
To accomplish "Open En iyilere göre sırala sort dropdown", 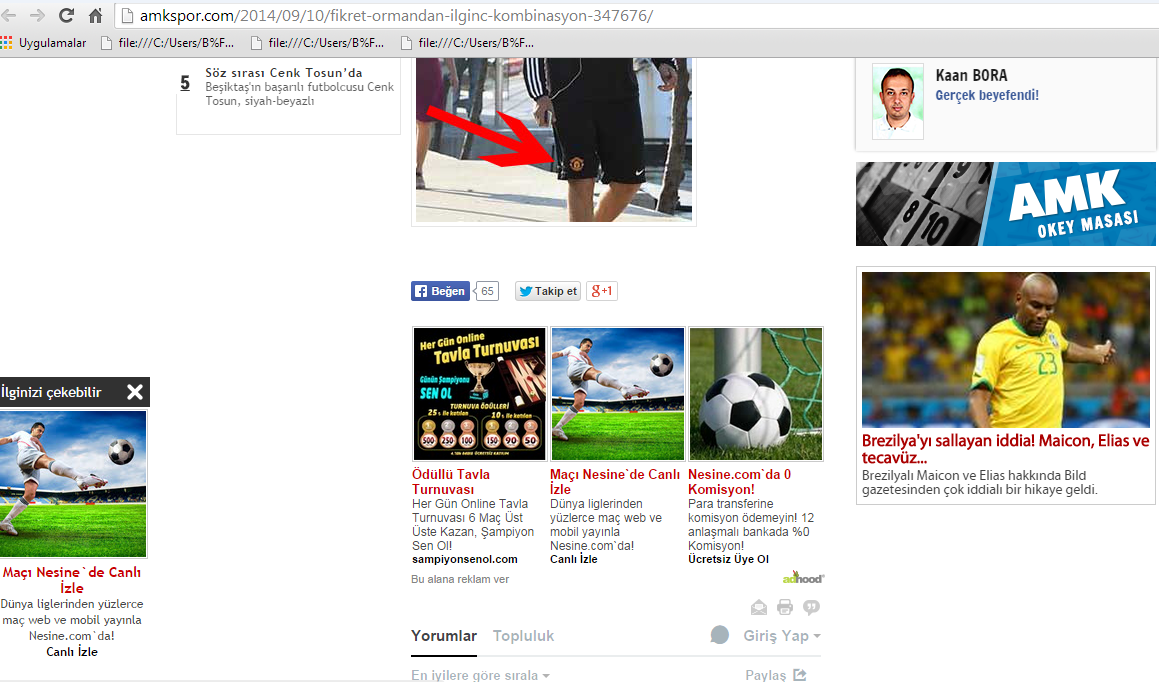I will [480, 675].
